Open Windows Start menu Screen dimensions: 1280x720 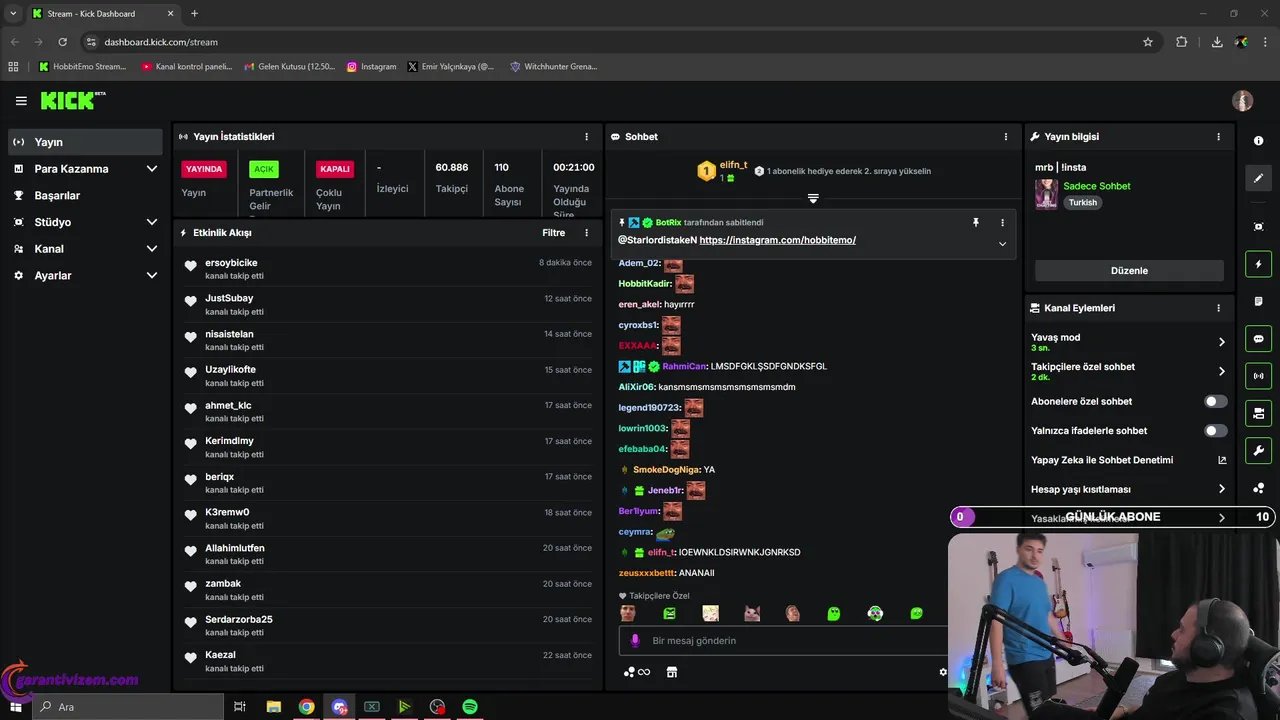pos(15,707)
